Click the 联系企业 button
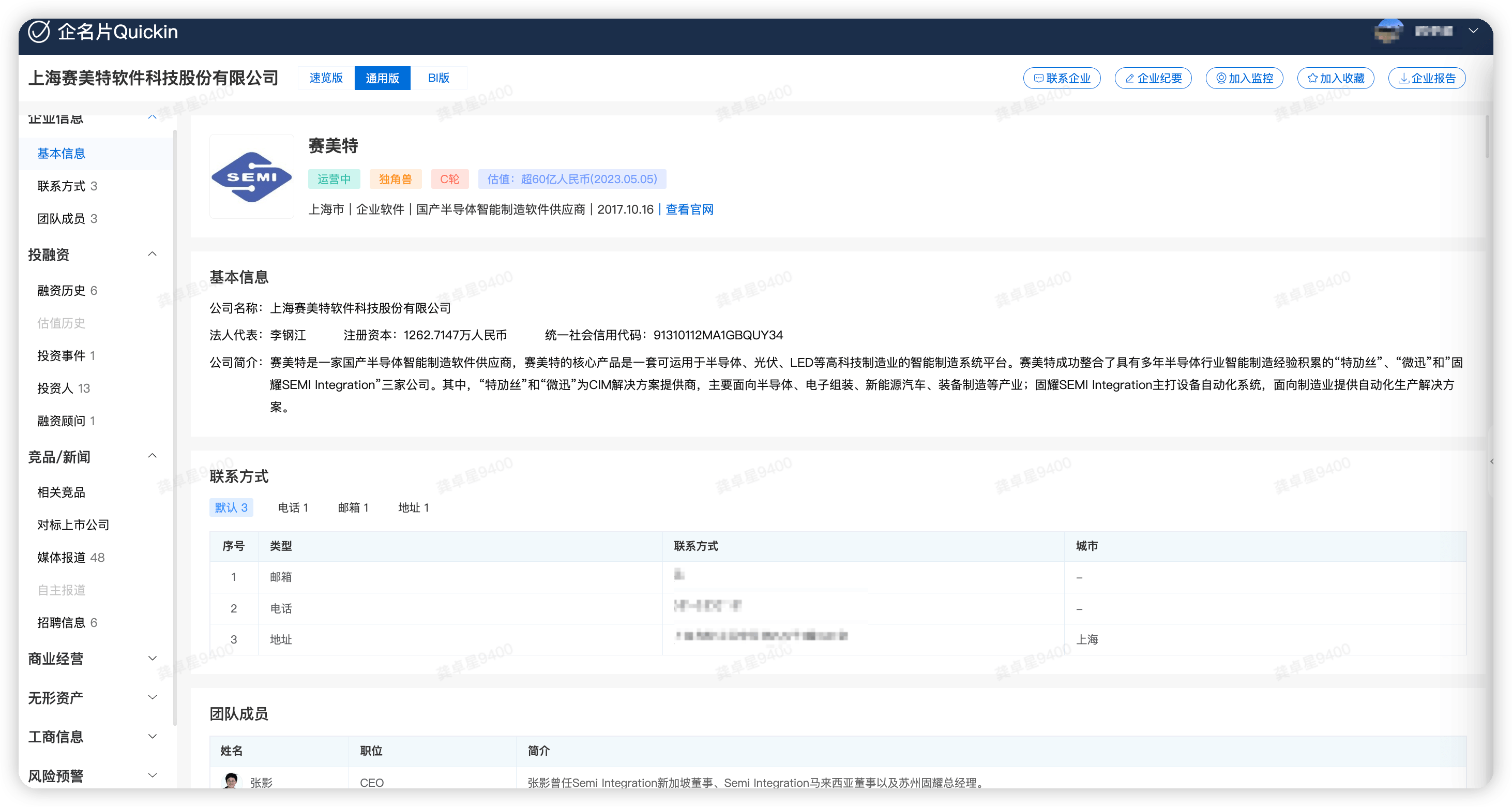The width and height of the screenshot is (1512, 807). tap(1062, 78)
